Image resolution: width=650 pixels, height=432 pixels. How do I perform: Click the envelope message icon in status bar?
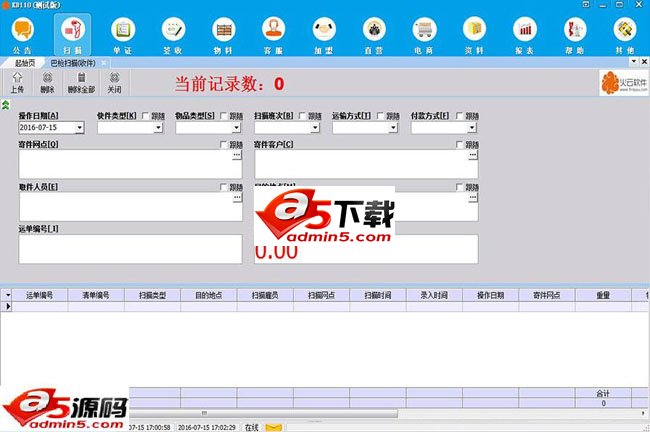tap(274, 427)
